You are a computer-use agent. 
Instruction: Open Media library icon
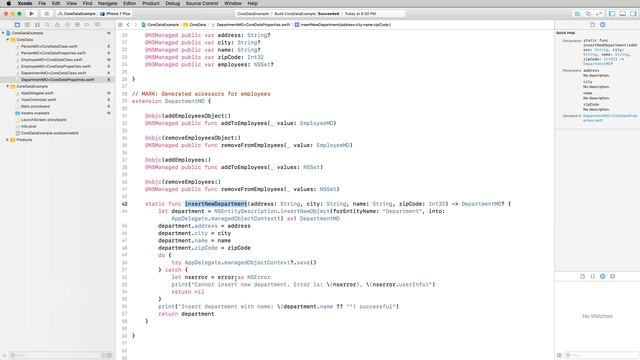(x=613, y=276)
